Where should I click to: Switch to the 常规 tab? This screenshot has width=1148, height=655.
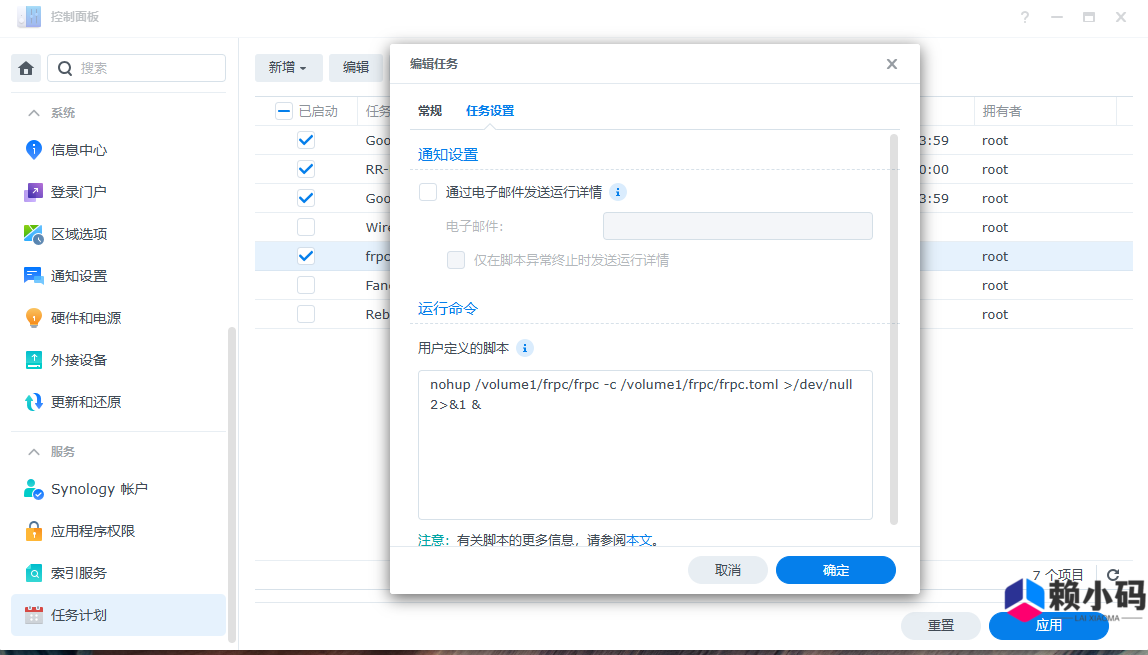430,111
